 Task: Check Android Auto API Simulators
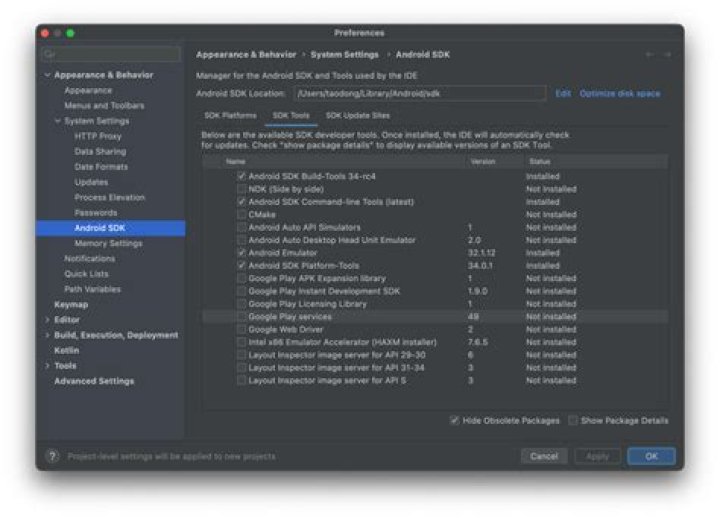(242, 227)
